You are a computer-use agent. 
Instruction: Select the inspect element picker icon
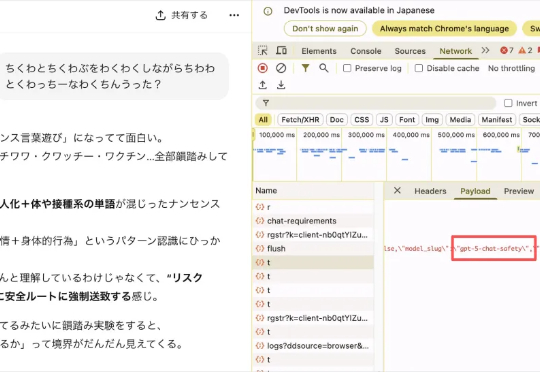[x=263, y=51]
